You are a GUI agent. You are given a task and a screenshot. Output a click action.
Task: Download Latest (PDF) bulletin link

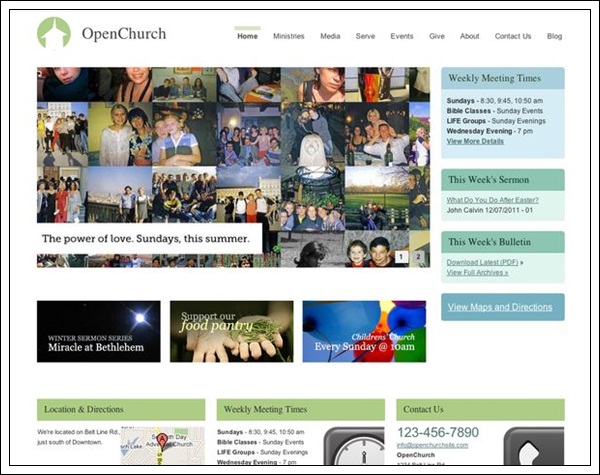(x=482, y=263)
